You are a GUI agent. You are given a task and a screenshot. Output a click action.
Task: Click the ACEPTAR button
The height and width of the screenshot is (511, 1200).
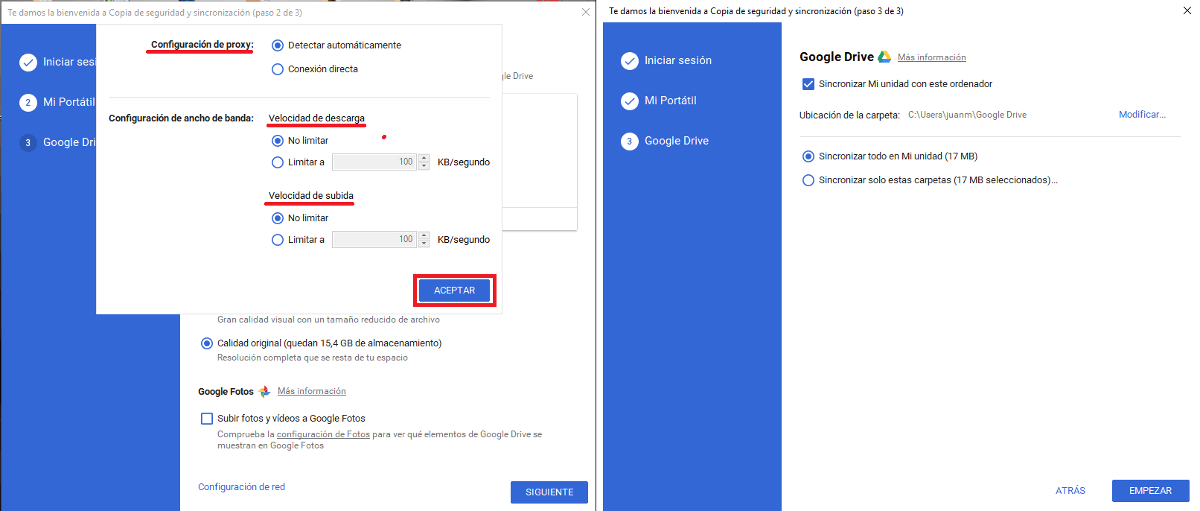tap(454, 290)
